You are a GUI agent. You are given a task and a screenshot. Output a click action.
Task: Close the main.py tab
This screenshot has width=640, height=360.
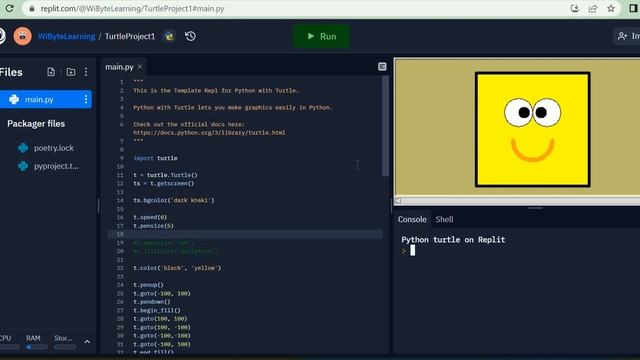[140, 66]
